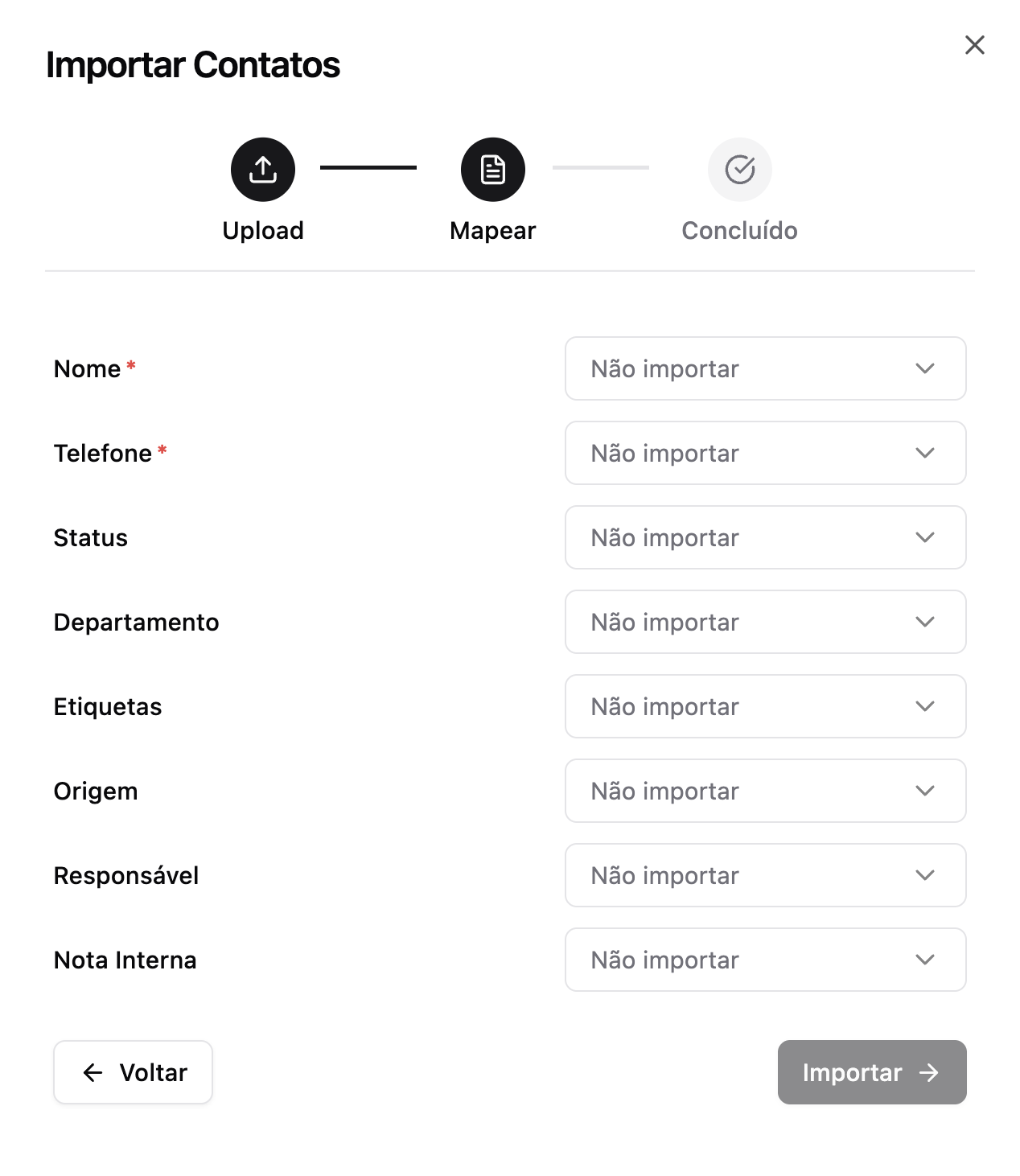Click the forward arrow inside the Importar button
This screenshot has height=1176, width=1020.
929,1072
